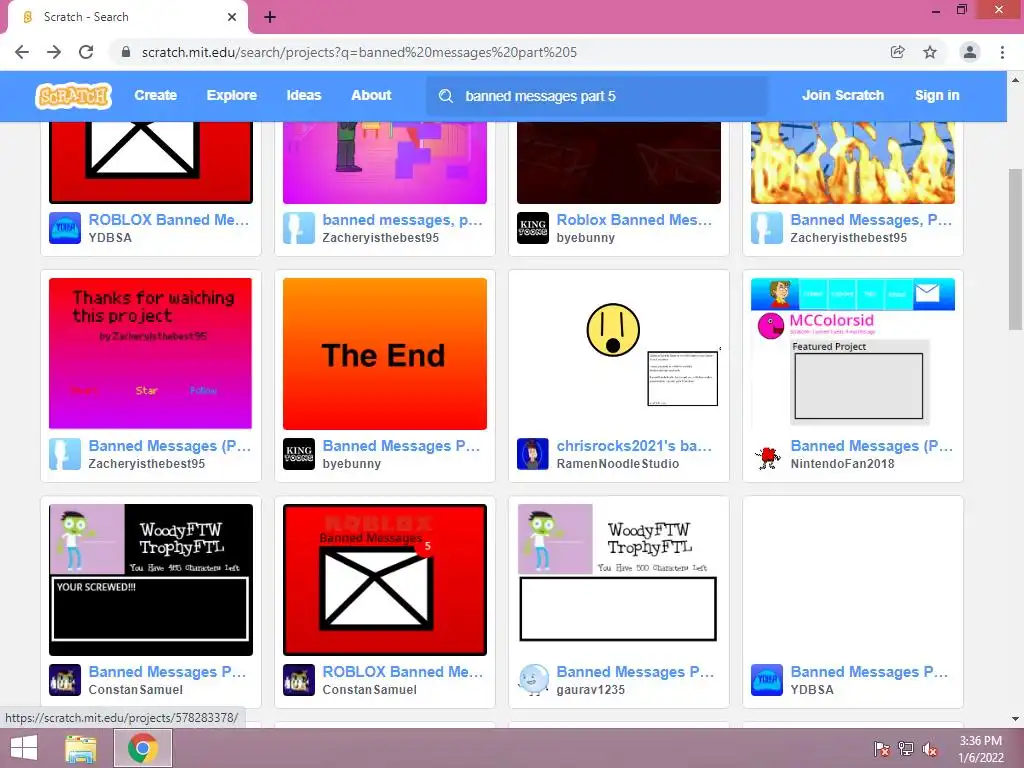Screen dimensions: 1024x768
Task: Click gaurav1235 avatar icon
Action: (x=533, y=680)
